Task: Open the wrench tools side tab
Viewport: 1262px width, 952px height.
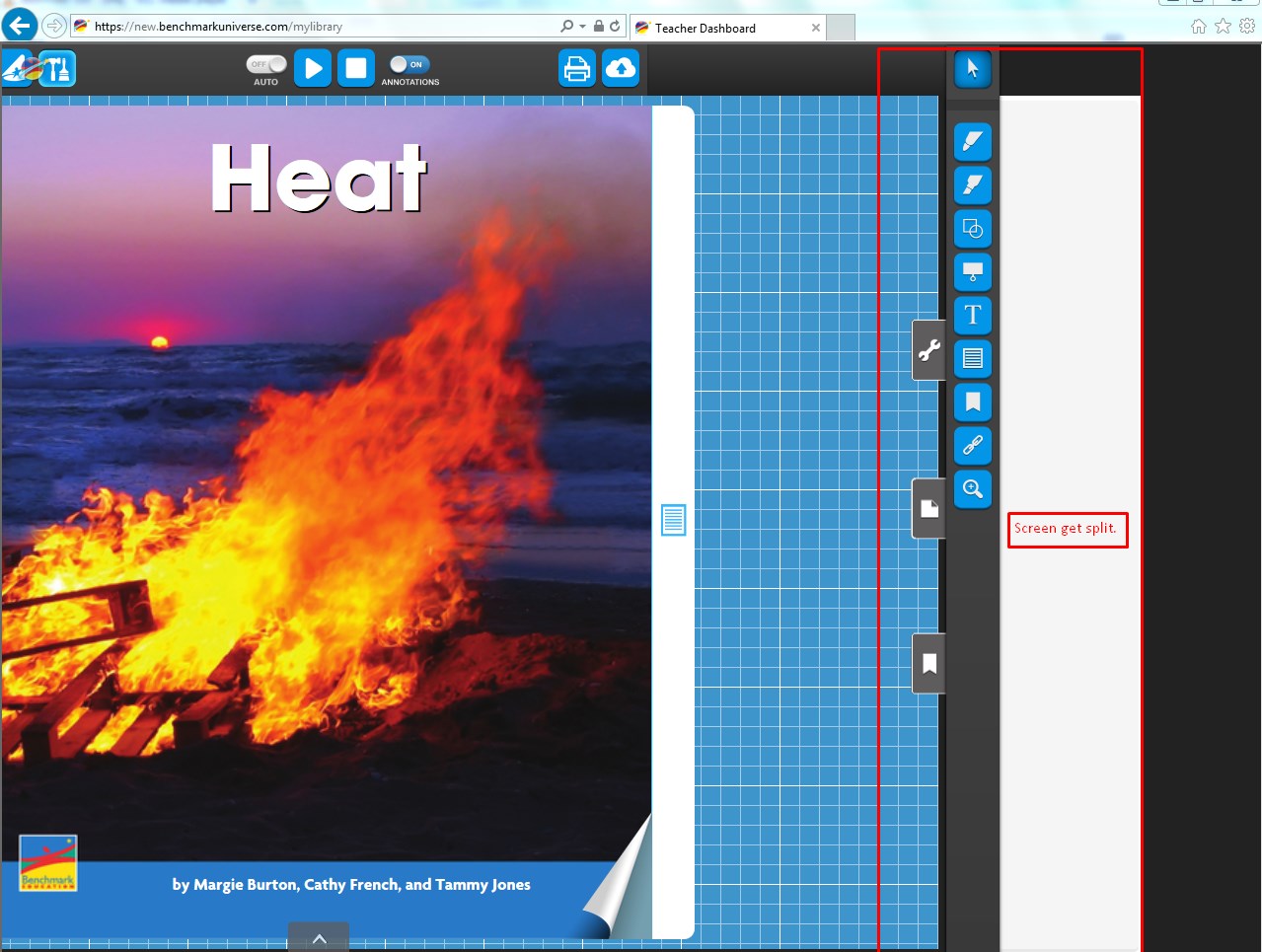Action: (928, 350)
